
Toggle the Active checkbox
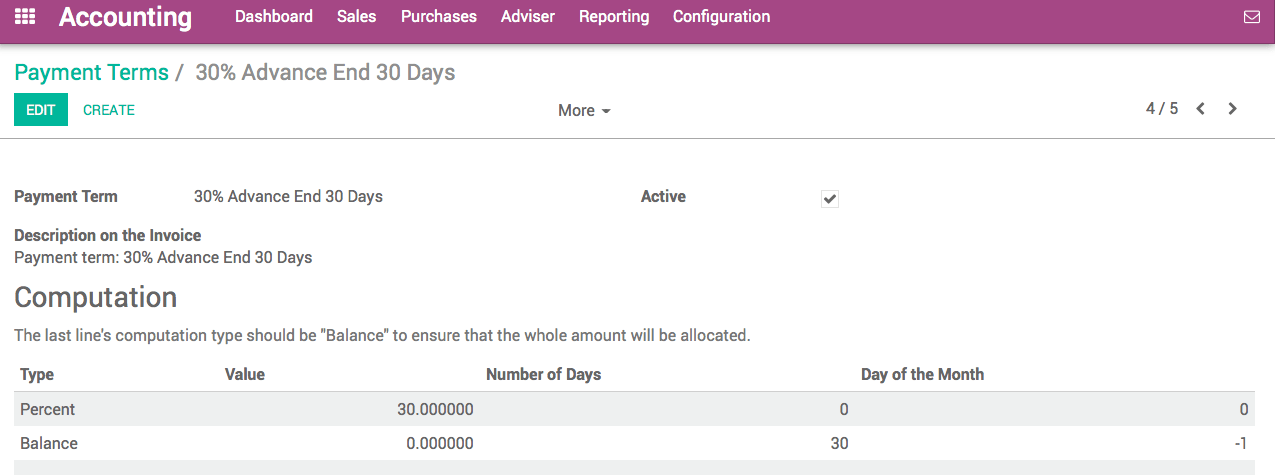830,198
